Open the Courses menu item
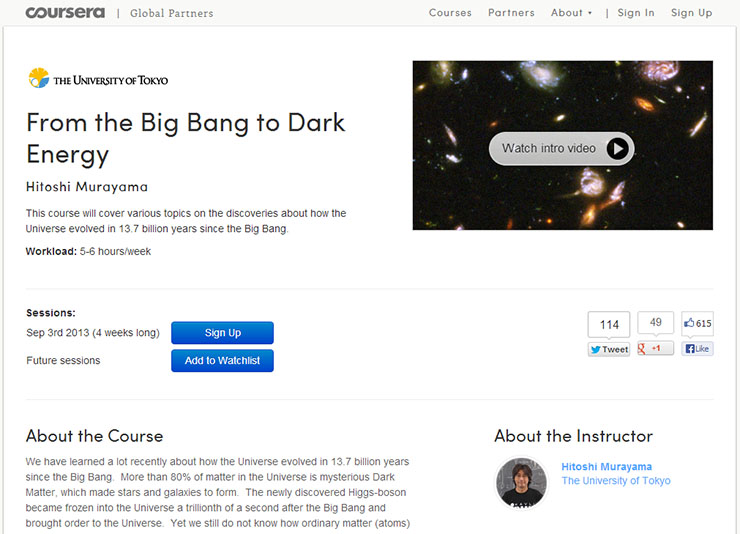 [450, 13]
